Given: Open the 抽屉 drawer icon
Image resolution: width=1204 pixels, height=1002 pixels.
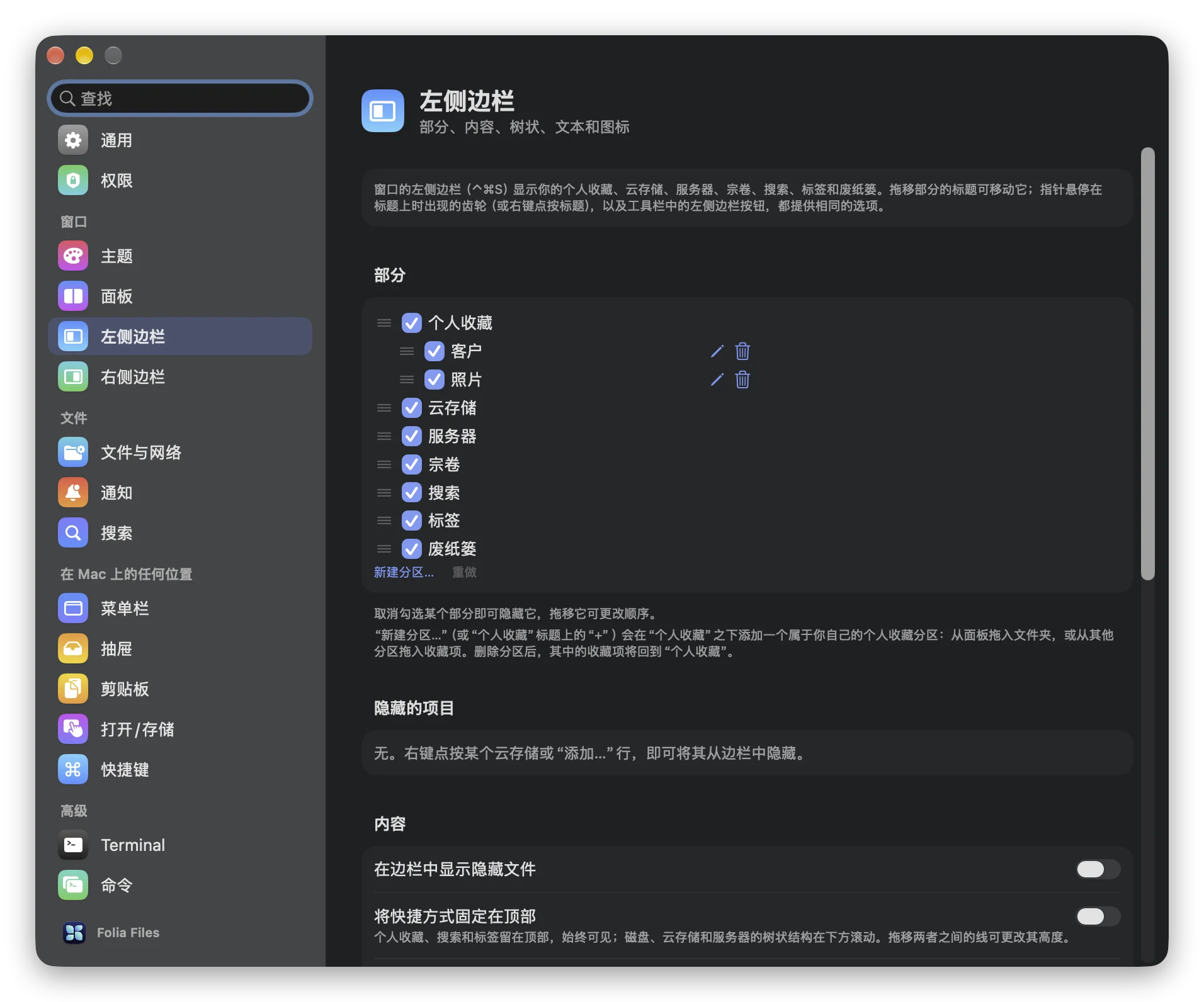Looking at the screenshot, I should 73,649.
